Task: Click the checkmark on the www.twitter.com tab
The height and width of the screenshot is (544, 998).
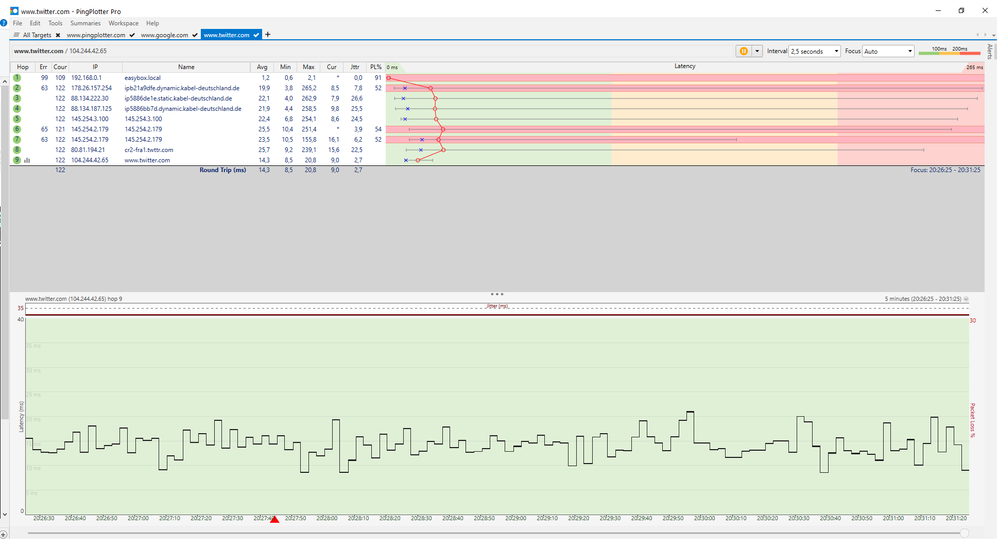Action: click(256, 35)
